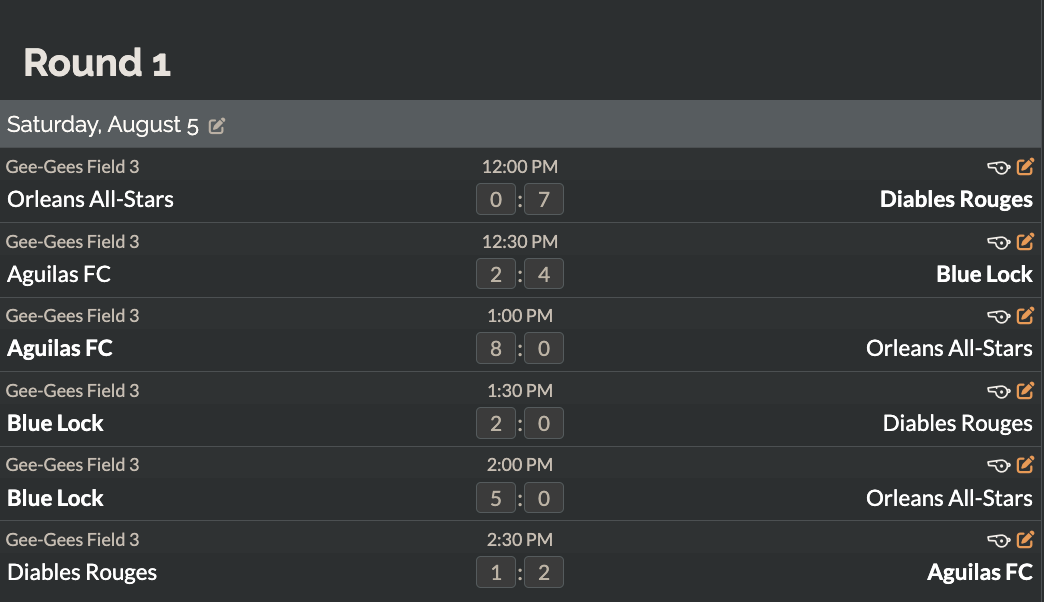Open whistle icon for 2:00 PM game

click(x=999, y=465)
